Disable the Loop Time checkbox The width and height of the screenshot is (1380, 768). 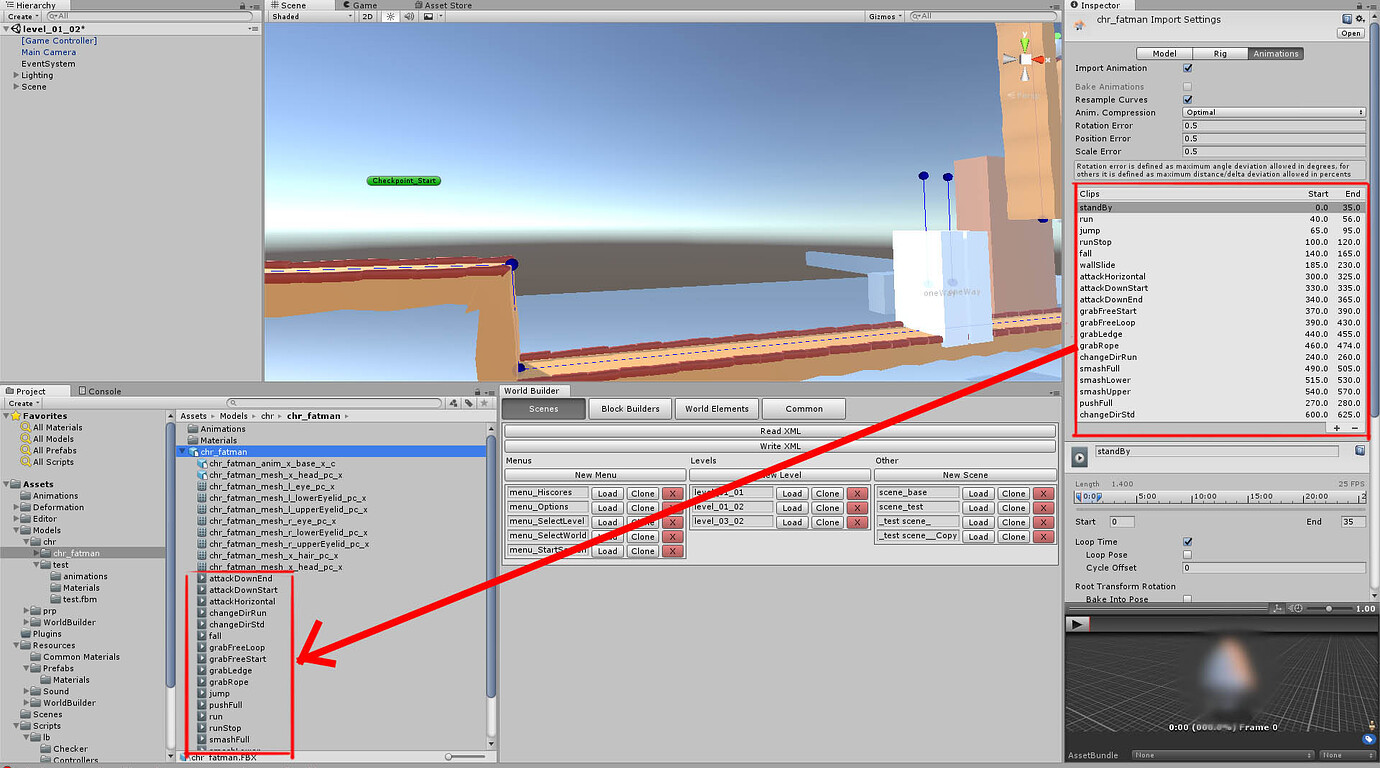point(1187,541)
